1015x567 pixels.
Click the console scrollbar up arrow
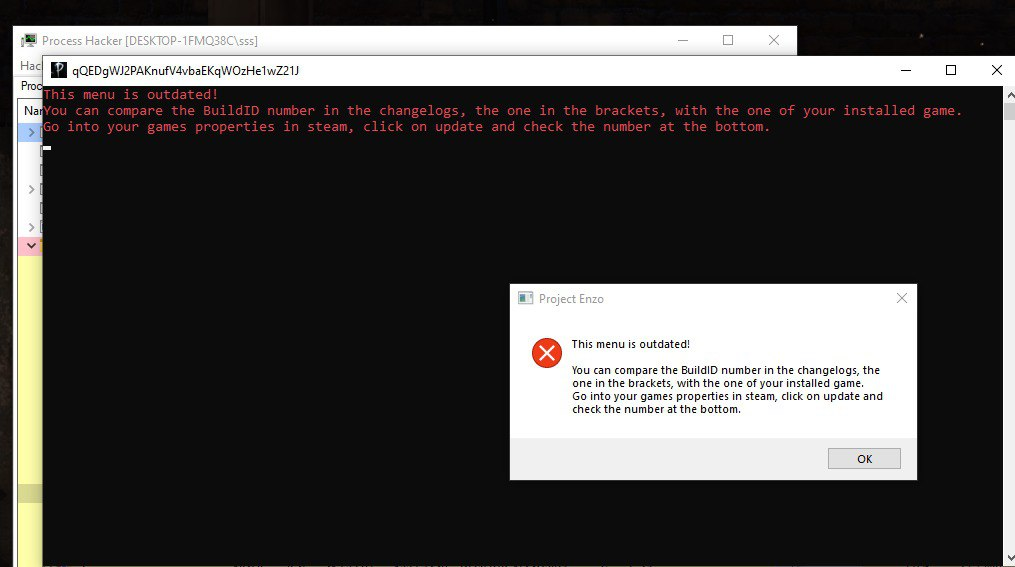(1010, 94)
